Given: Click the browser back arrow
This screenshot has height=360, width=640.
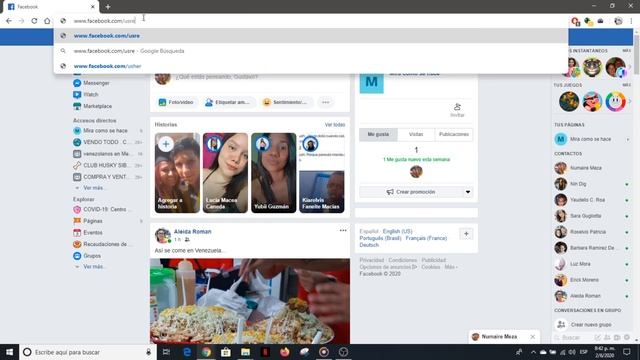Looking at the screenshot, I should (x=9, y=21).
